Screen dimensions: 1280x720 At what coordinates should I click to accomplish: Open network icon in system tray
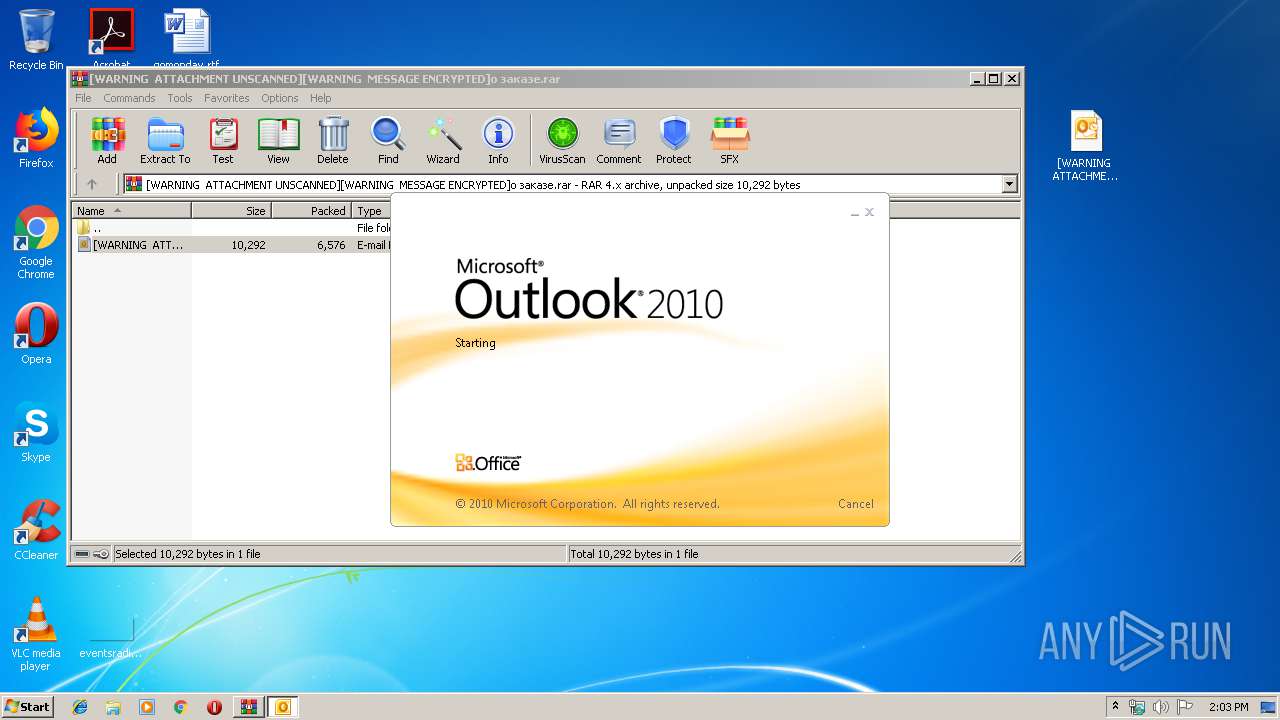point(1137,707)
